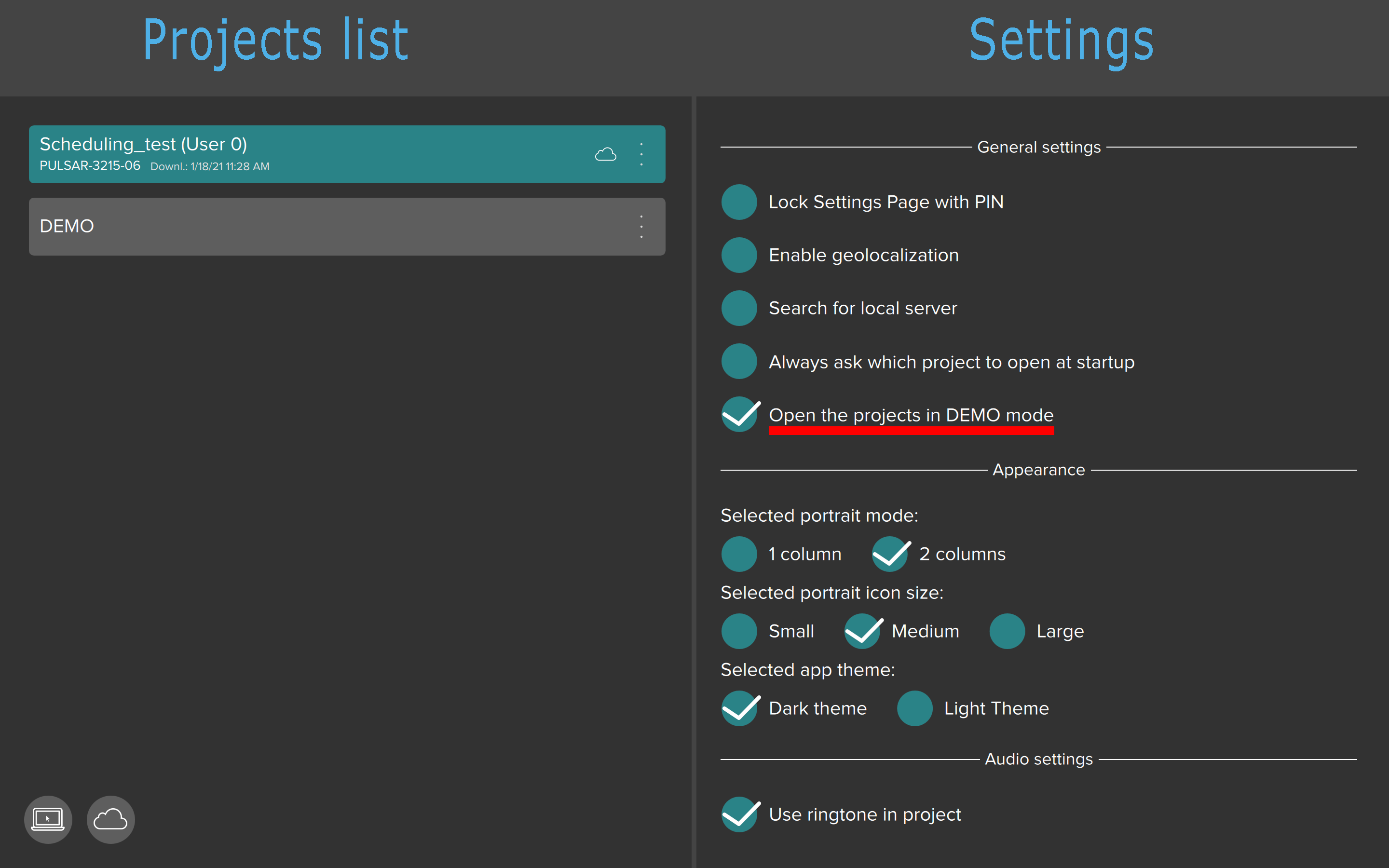Click PULSAR-3215-06 server label
Screen dimensions: 1389x868
click(x=90, y=166)
